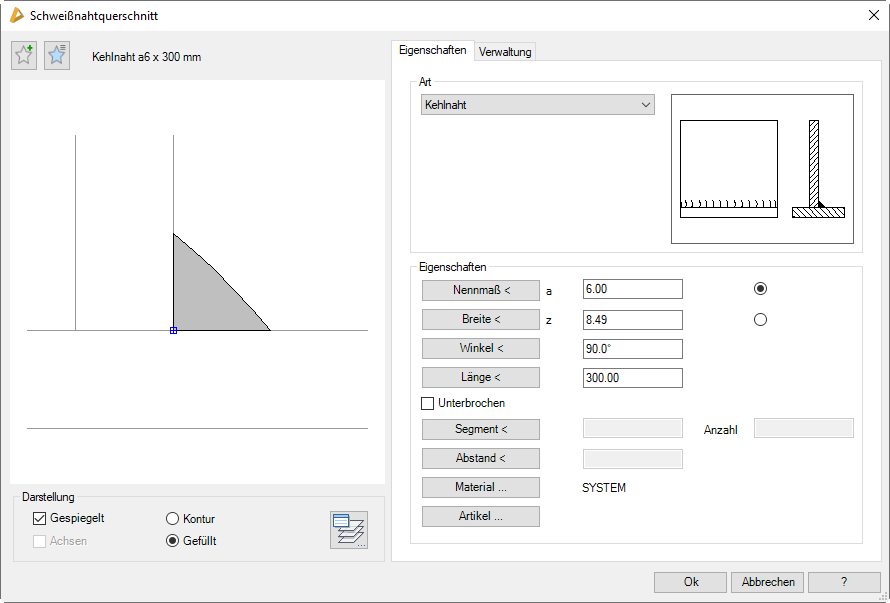
Task: Open the Eigenschaften tab
Action: tap(432, 50)
